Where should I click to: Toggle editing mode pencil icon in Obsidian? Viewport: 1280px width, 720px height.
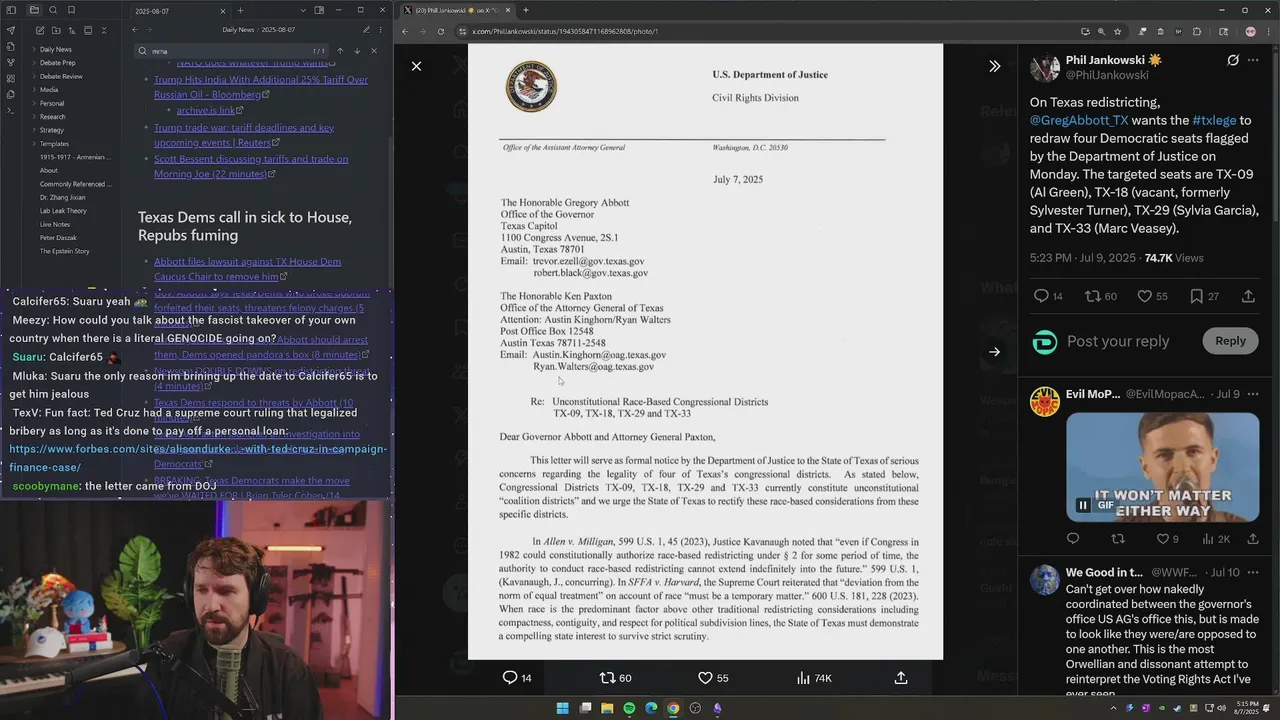(x=366, y=30)
